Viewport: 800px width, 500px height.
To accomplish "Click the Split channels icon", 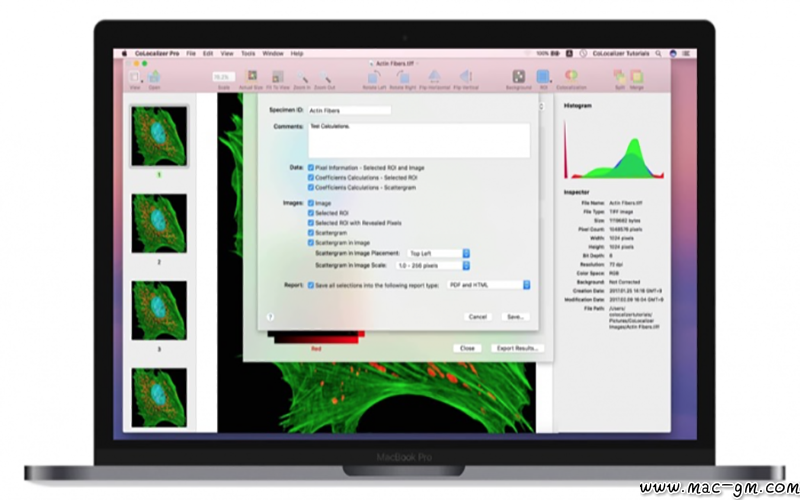I will [x=619, y=77].
